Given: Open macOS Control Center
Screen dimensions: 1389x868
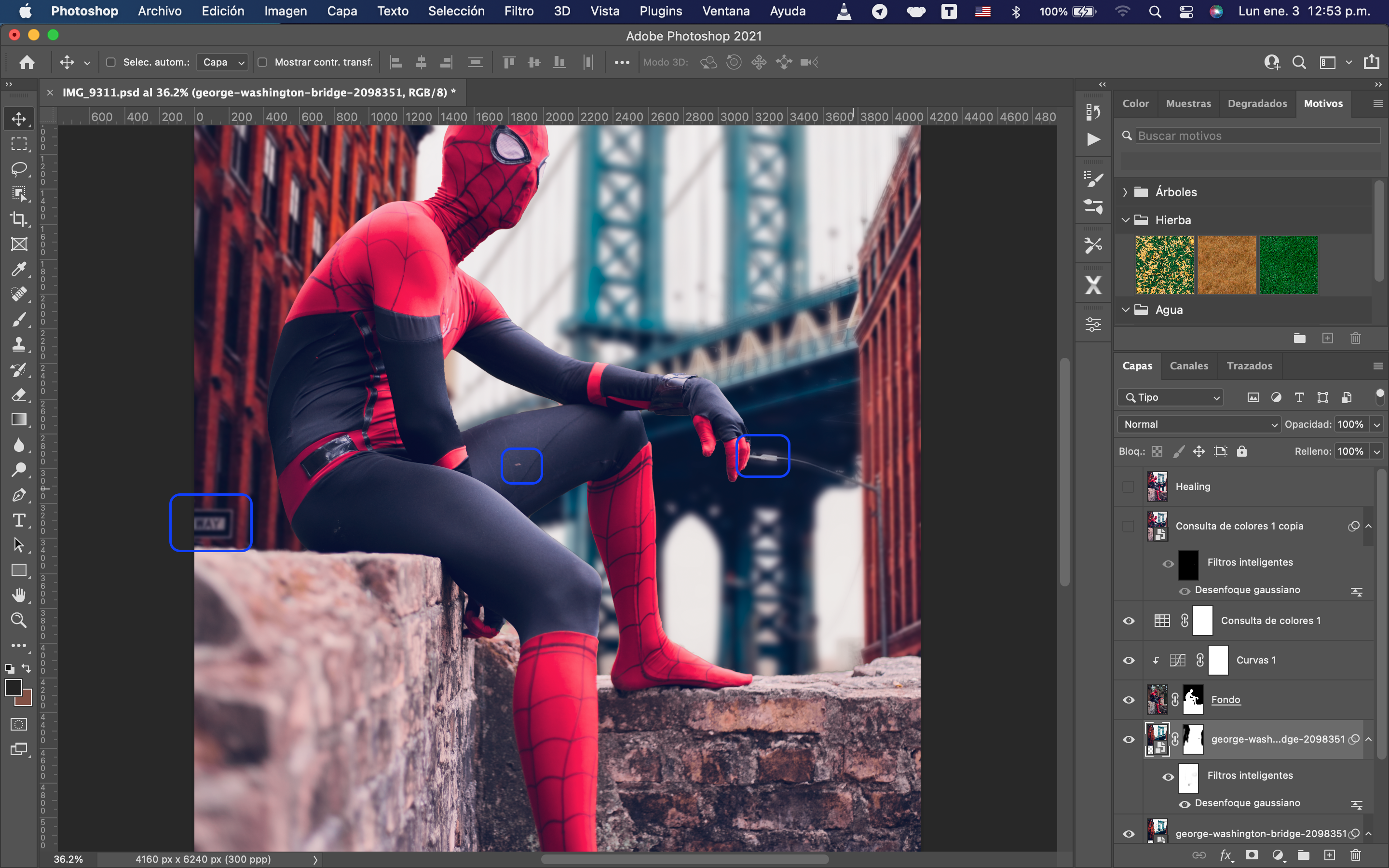Looking at the screenshot, I should click(x=1186, y=12).
